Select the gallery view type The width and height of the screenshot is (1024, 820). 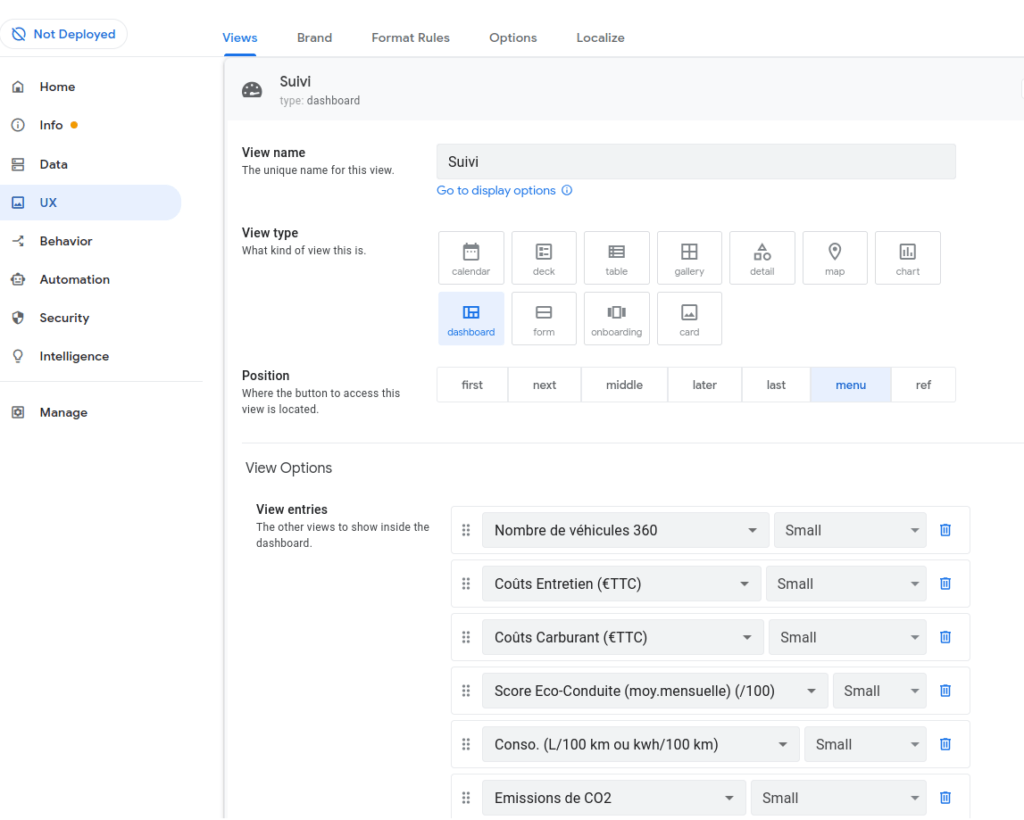(690, 258)
